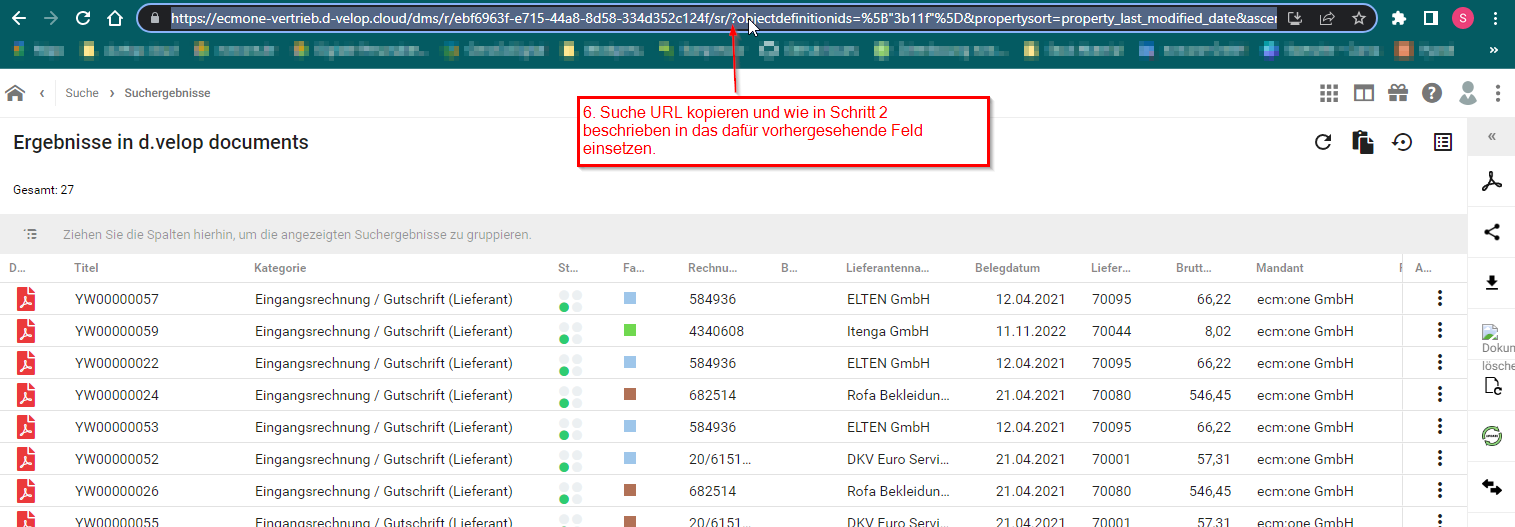Click the green color swatch for Itenga GmbH

(630, 330)
